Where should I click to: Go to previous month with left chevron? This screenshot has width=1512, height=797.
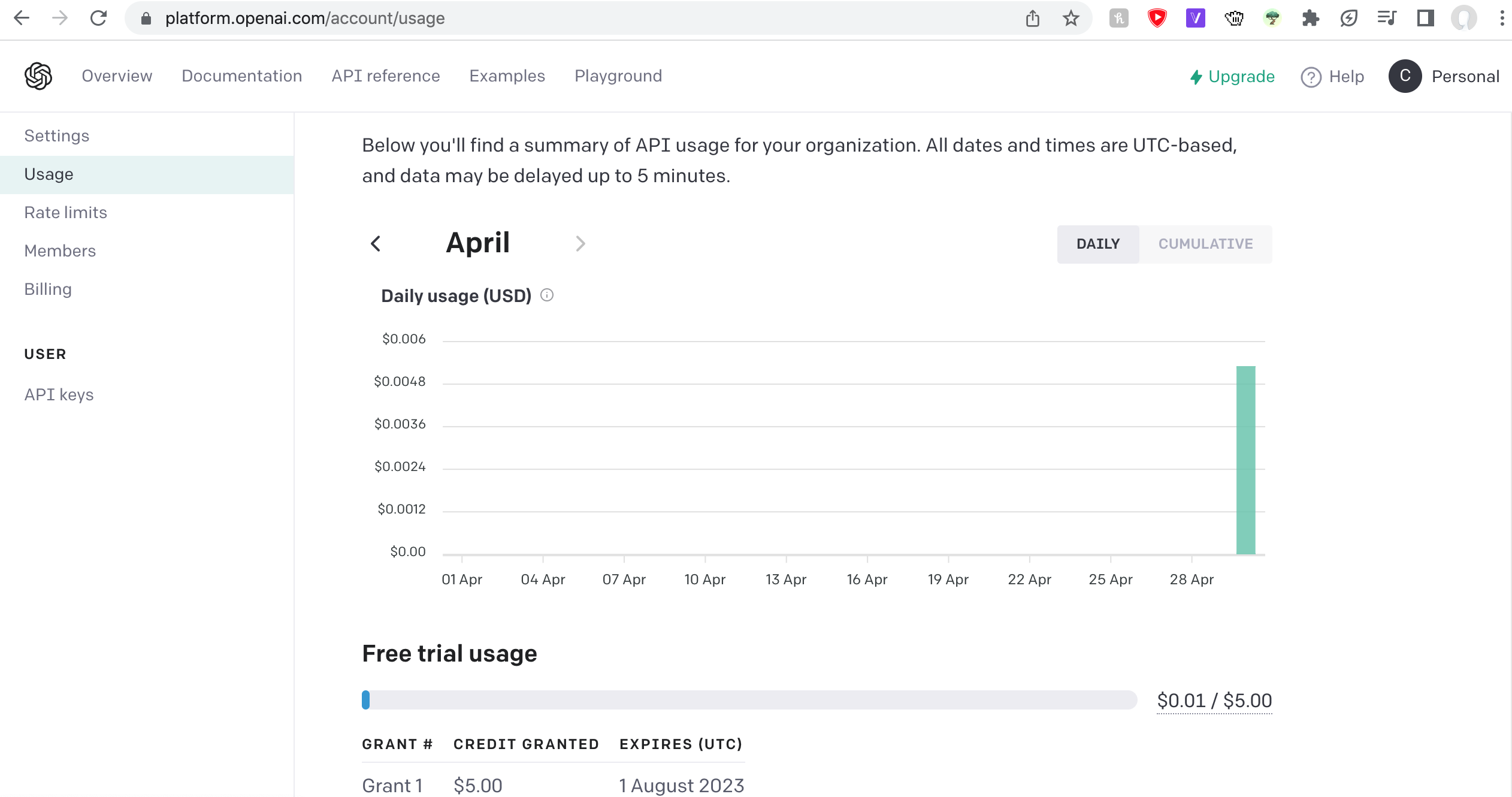[x=376, y=243]
